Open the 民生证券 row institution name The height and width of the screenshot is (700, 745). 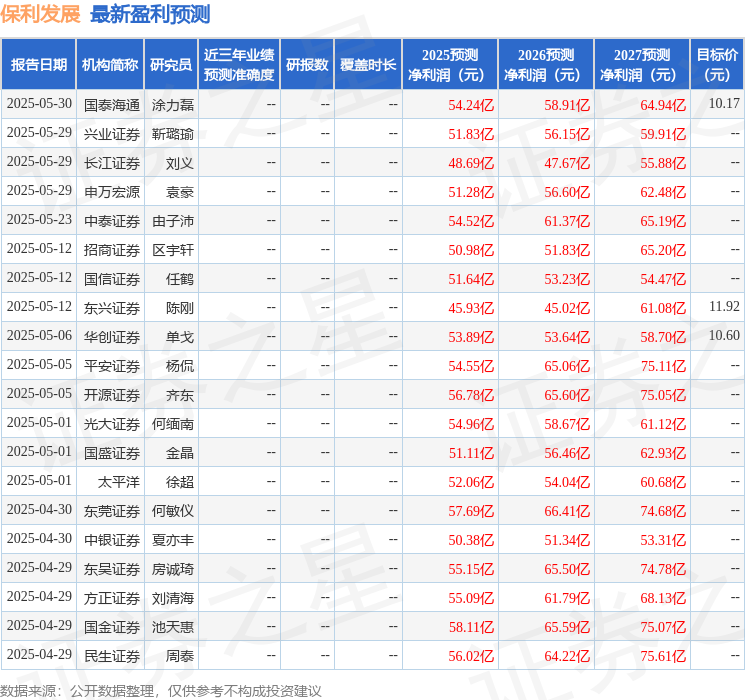(112, 655)
